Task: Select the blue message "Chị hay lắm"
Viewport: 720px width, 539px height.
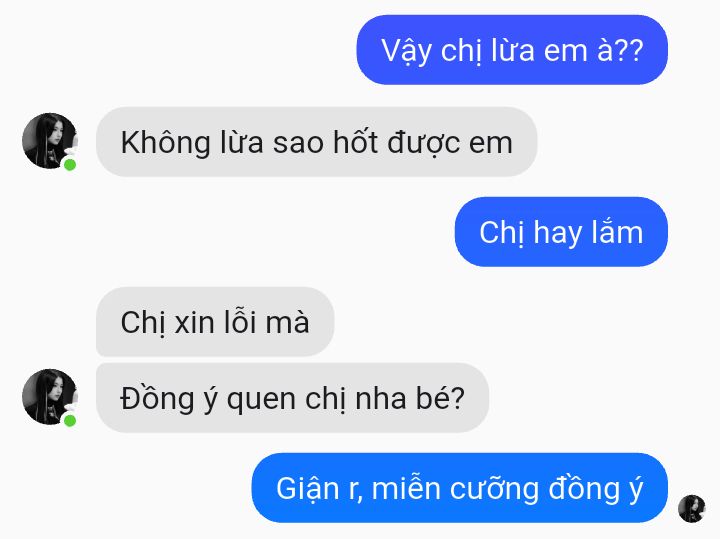Action: coord(561,232)
